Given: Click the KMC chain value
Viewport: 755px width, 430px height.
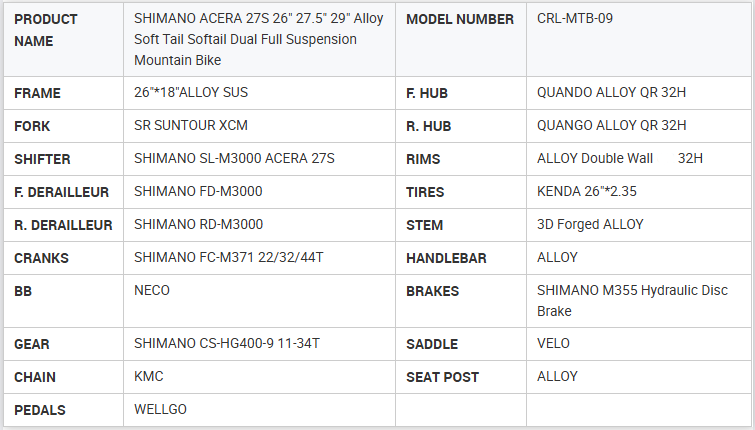Looking at the screenshot, I should (149, 377).
